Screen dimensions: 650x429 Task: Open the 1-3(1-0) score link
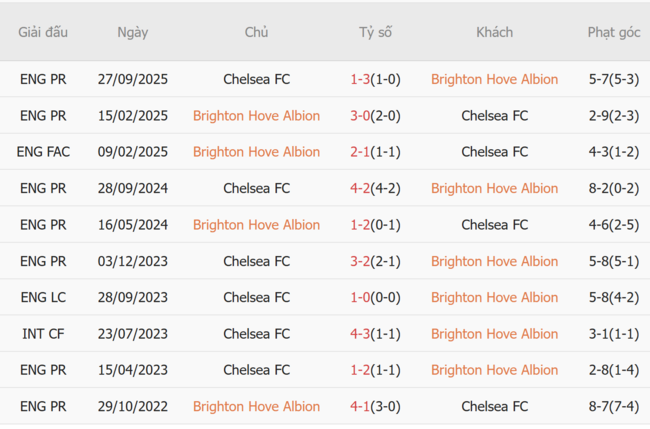[x=375, y=79]
